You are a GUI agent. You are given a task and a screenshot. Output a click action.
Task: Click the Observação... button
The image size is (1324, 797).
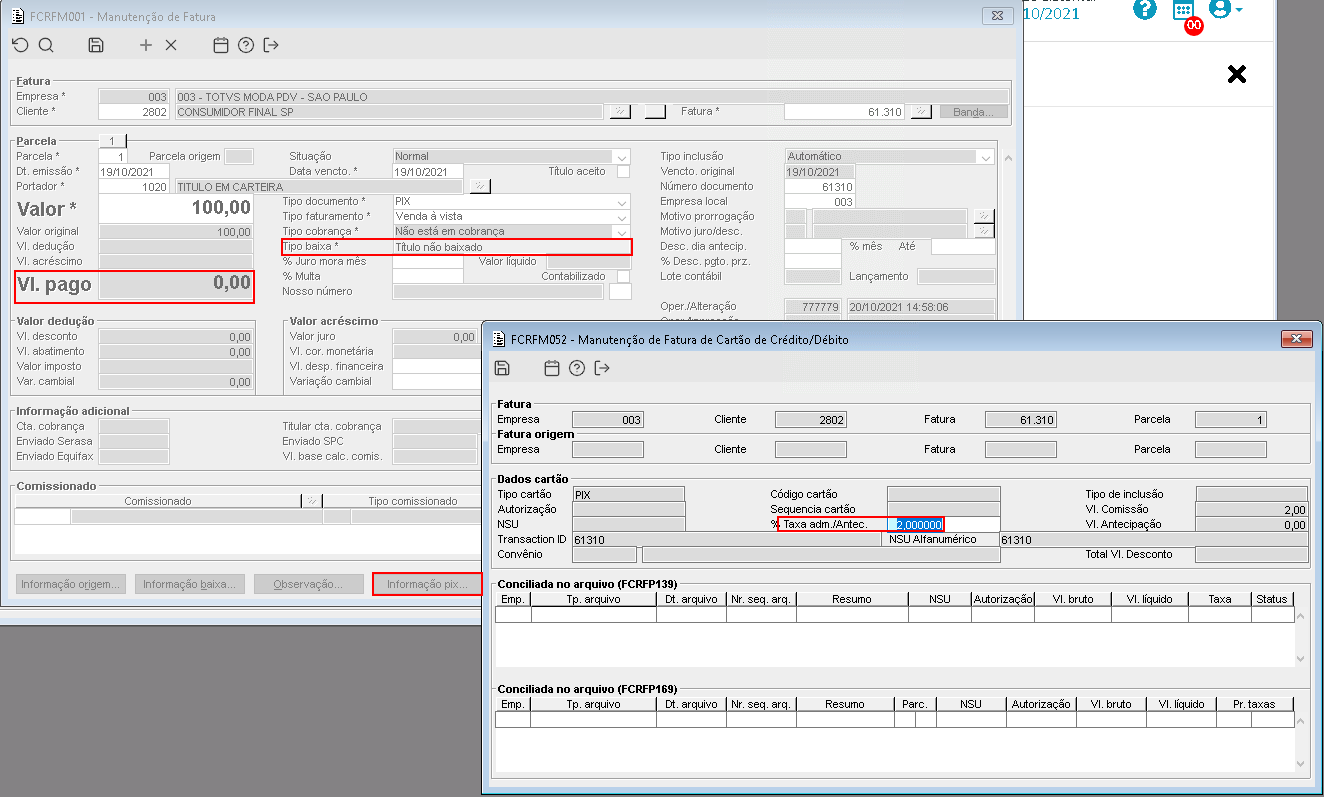pyautogui.click(x=308, y=584)
